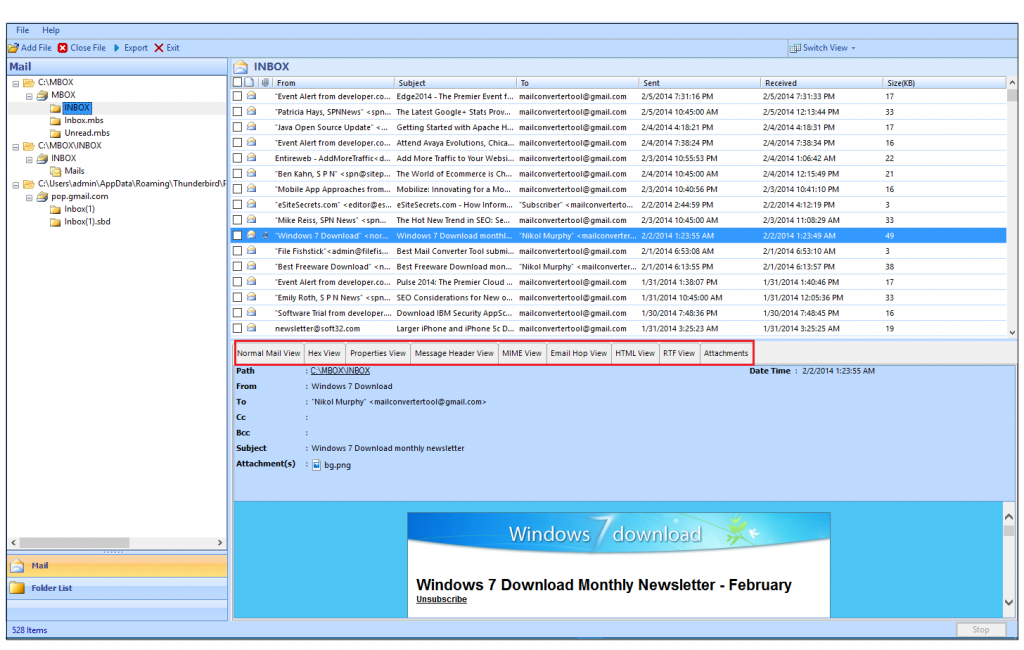Select the highlighted INBOX tree folder
The image size is (1024, 650).
click(x=77, y=108)
